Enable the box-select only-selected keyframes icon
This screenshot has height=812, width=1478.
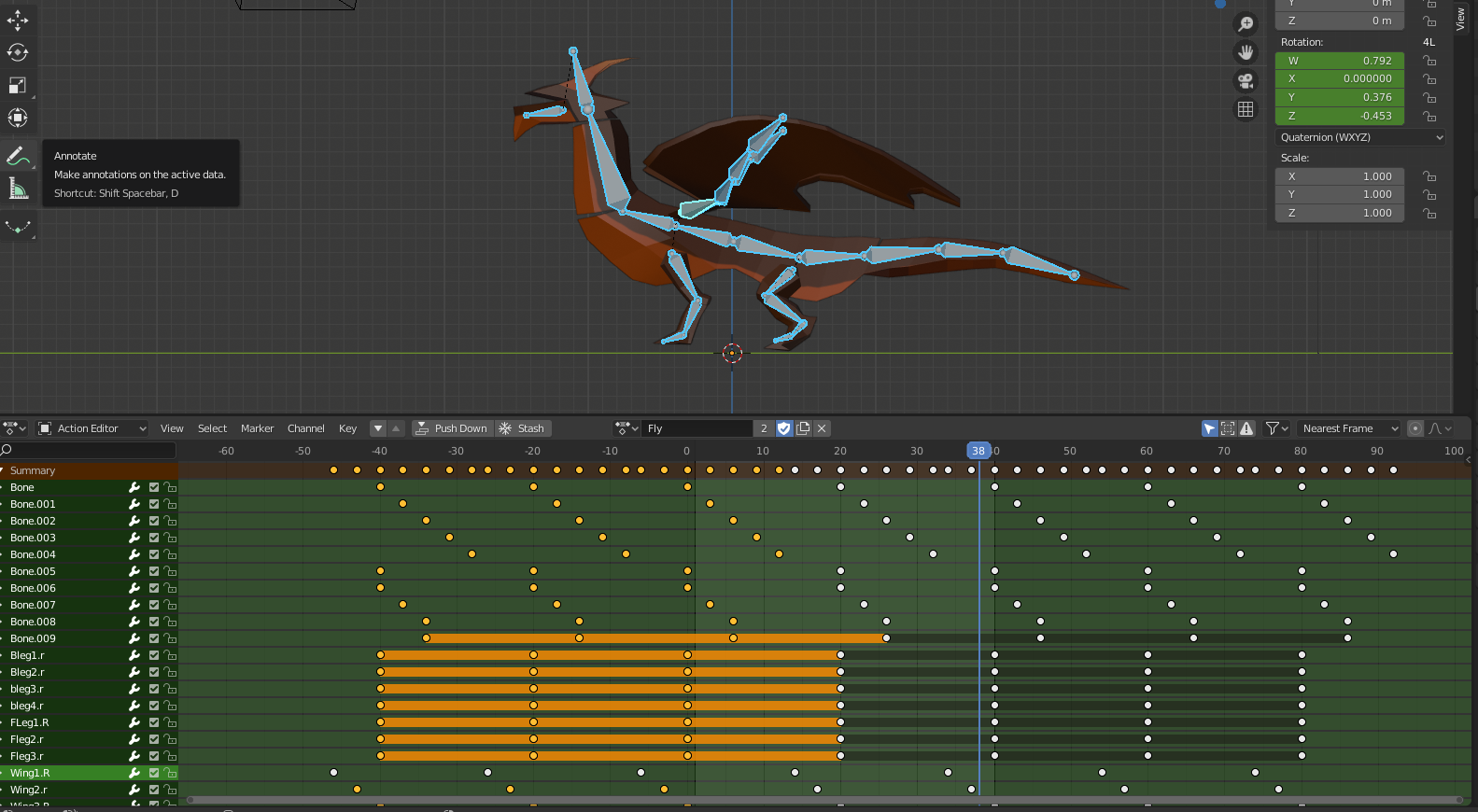(1228, 428)
